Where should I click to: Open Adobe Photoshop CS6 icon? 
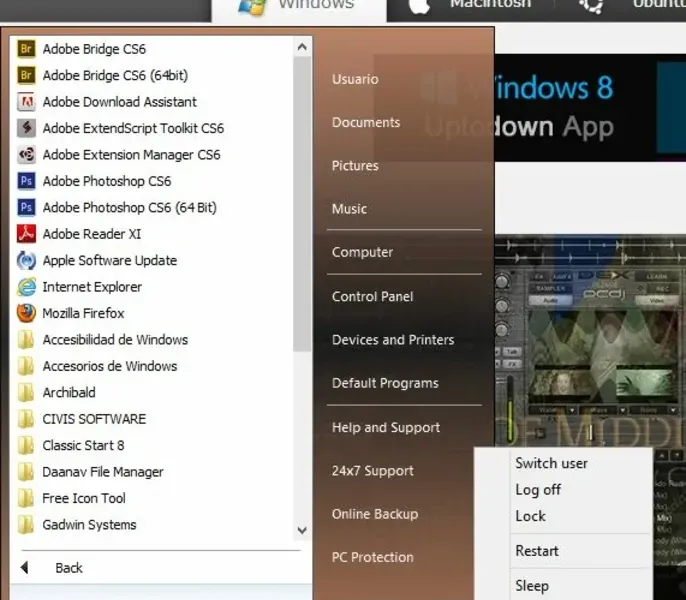click(x=26, y=181)
